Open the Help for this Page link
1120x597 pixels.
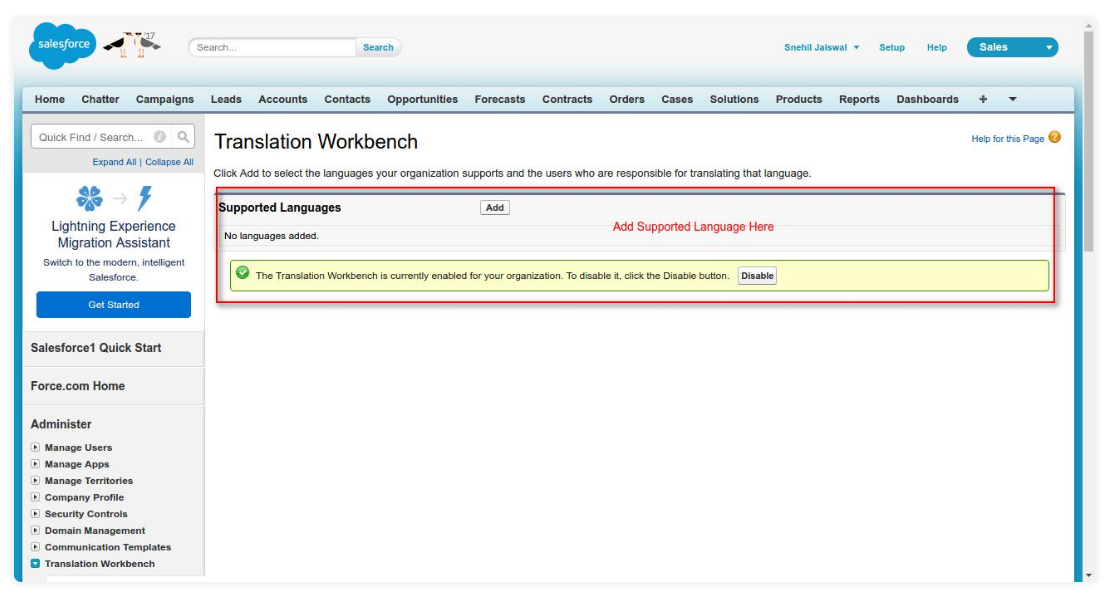point(1007,139)
